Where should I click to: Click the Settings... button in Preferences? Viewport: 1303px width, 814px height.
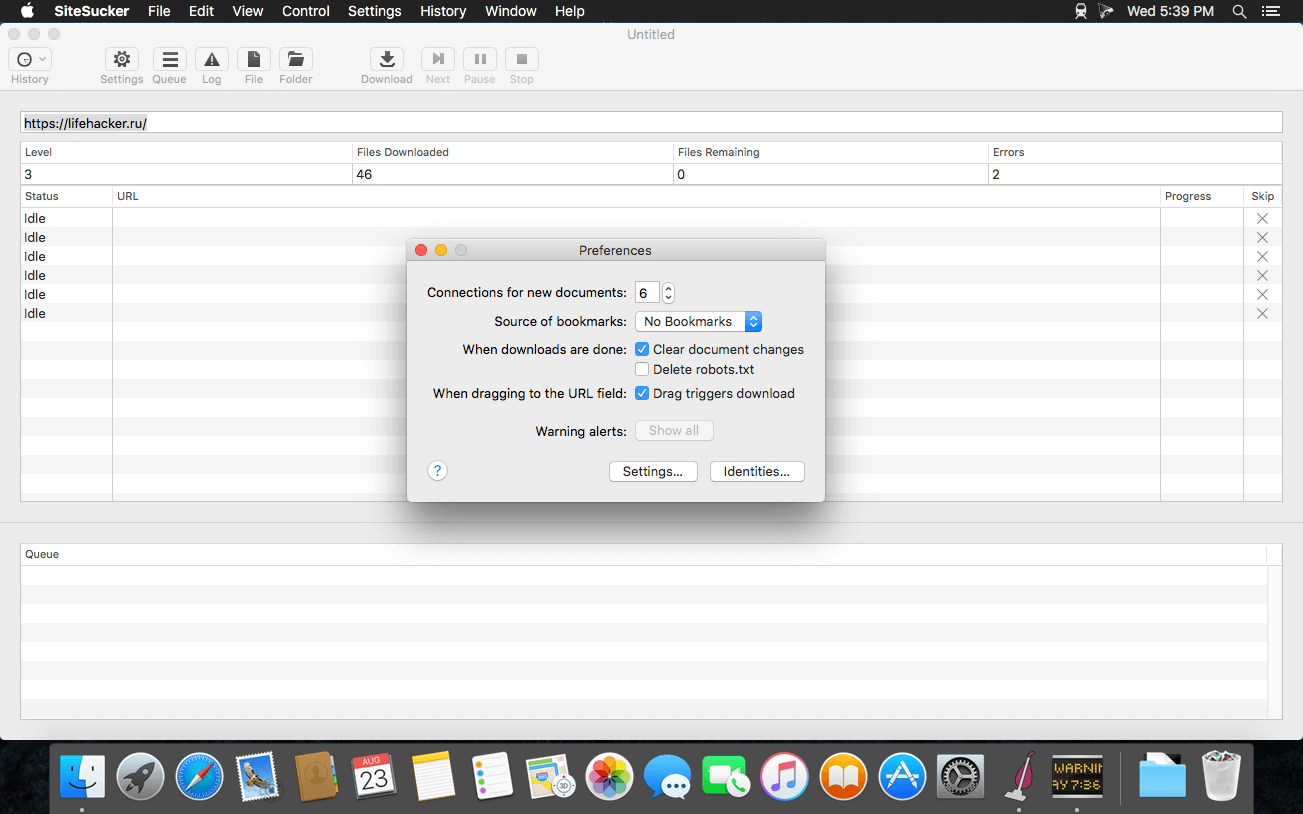point(652,471)
